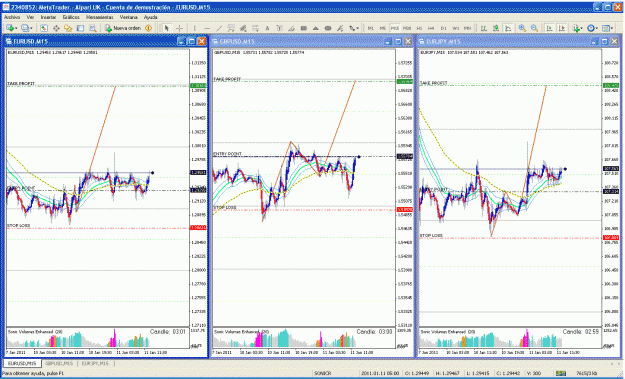Click TAKE PROFIT label in EURUSD chart
Viewport: 625px width, 379px height.
coord(21,83)
